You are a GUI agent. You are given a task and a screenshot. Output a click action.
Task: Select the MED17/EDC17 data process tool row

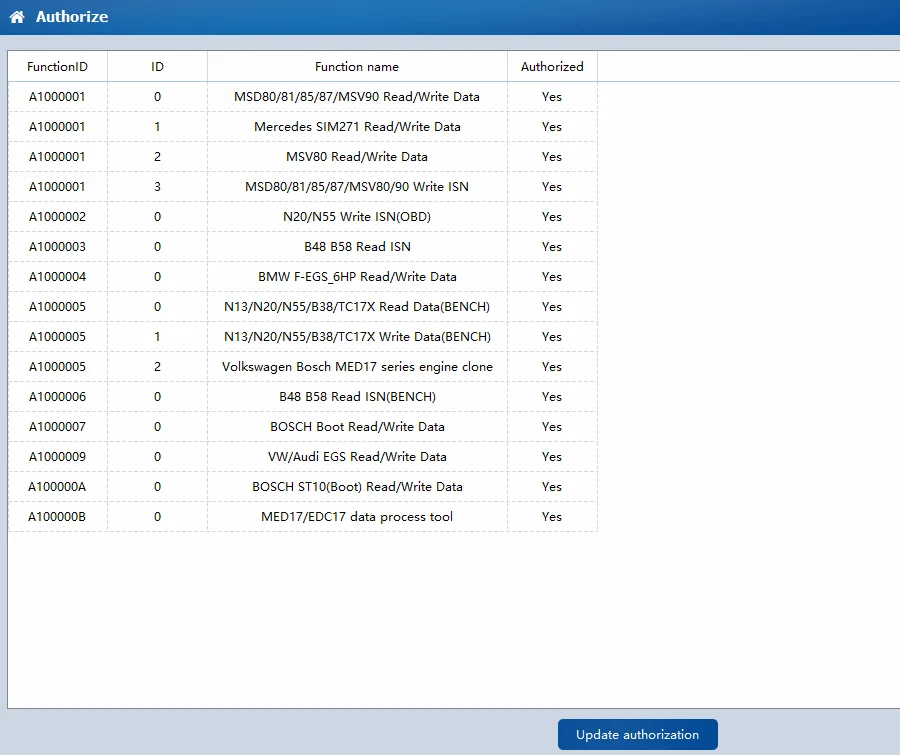(356, 517)
